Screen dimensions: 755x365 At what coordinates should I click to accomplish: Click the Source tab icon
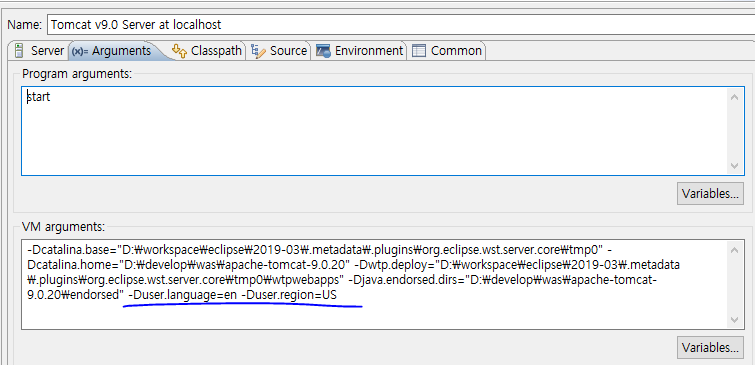259,51
